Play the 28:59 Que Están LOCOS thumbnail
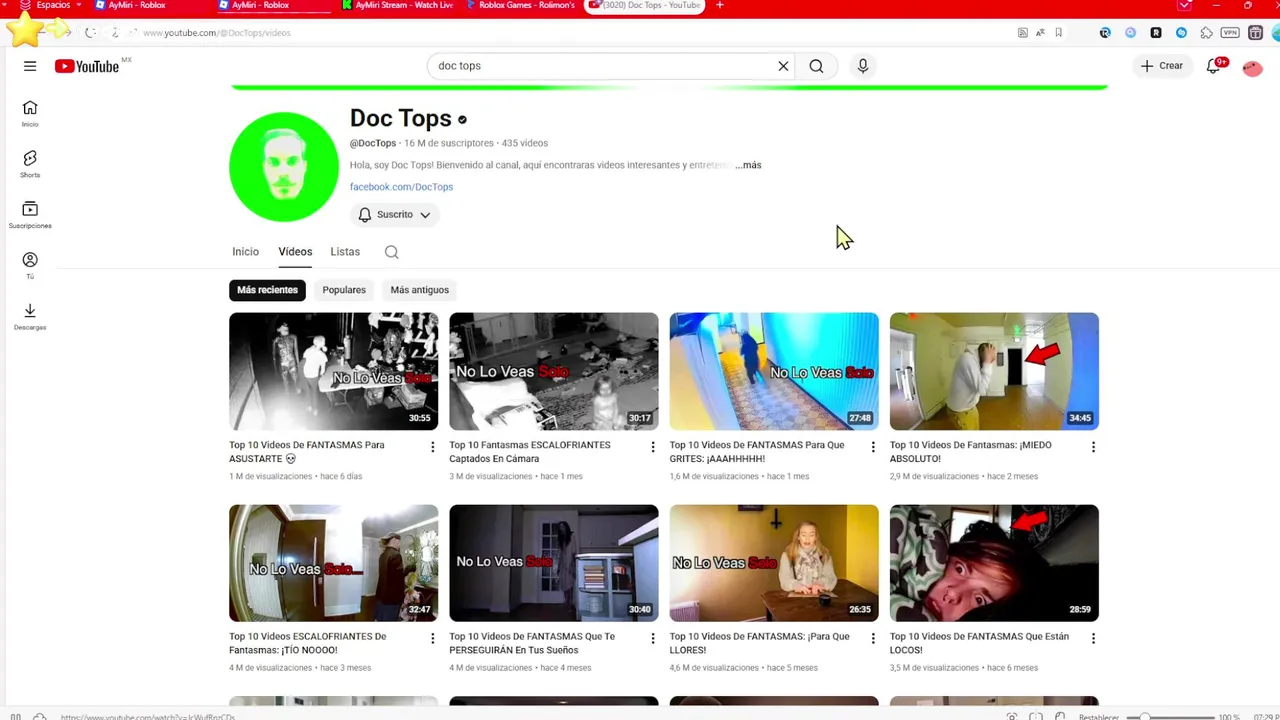This screenshot has height=720, width=1280. [994, 563]
